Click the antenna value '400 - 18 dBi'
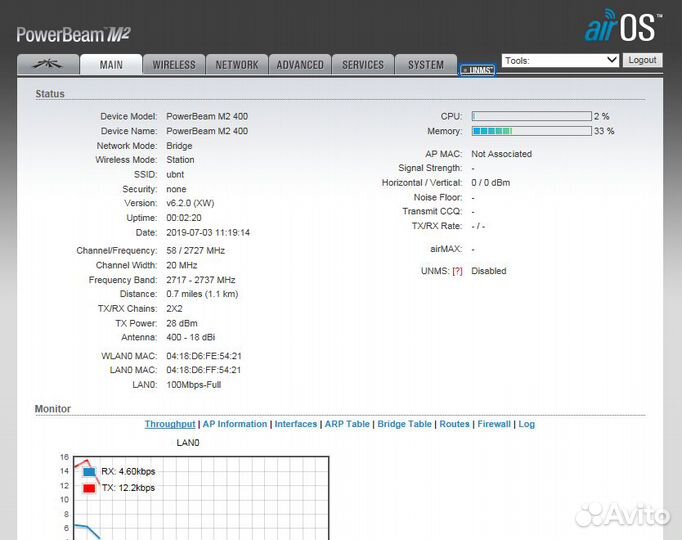 pos(191,337)
